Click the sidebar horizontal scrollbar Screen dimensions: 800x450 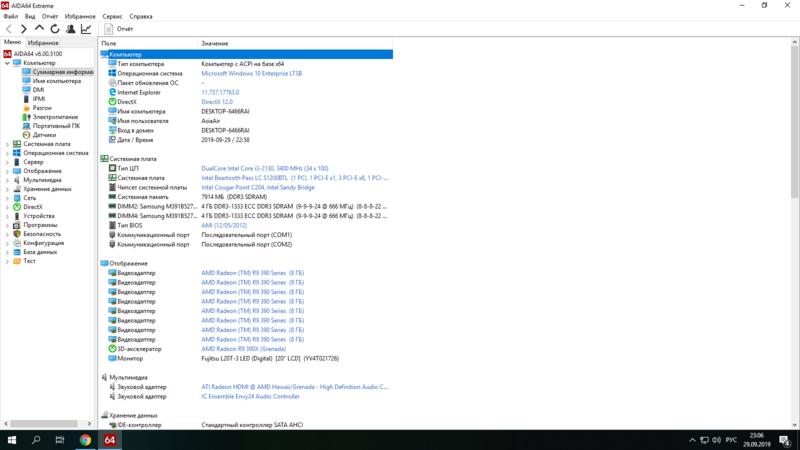(x=44, y=423)
